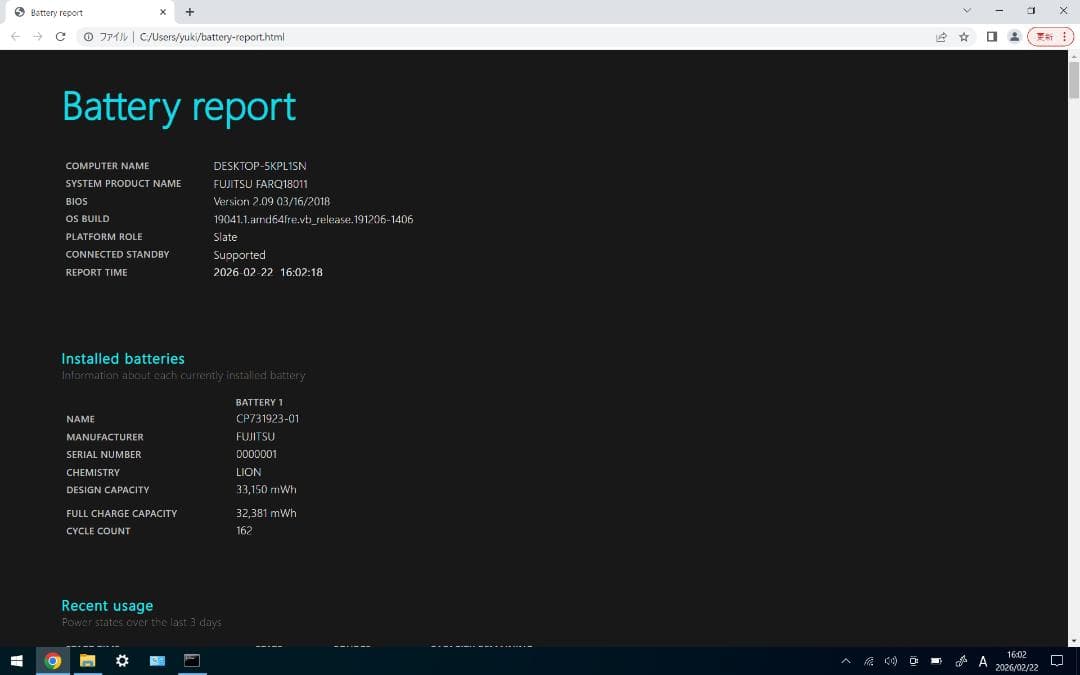Toggle the IME input mode A
This screenshot has height=675, width=1080.
coord(983,662)
